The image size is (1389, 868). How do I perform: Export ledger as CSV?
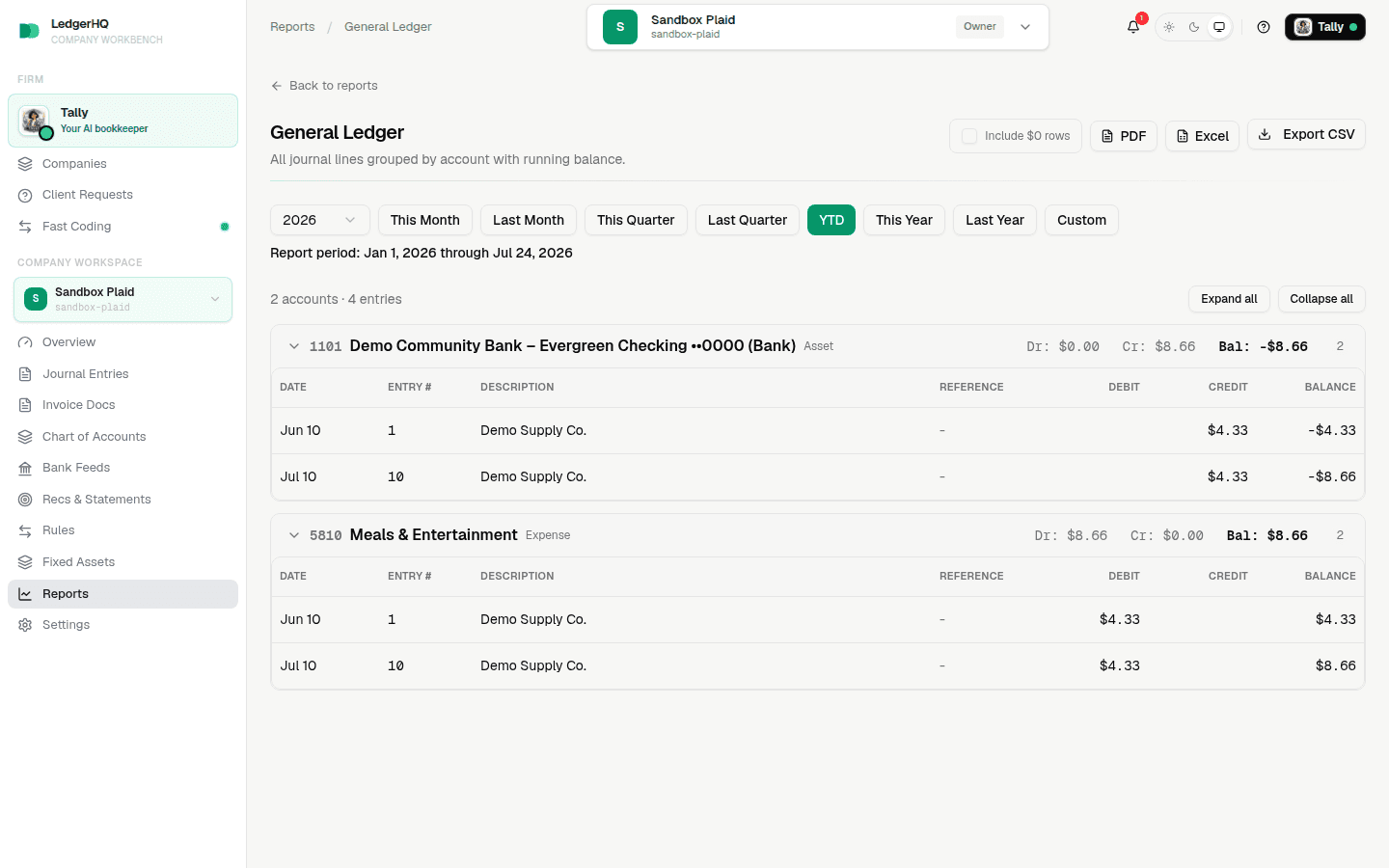(x=1306, y=135)
